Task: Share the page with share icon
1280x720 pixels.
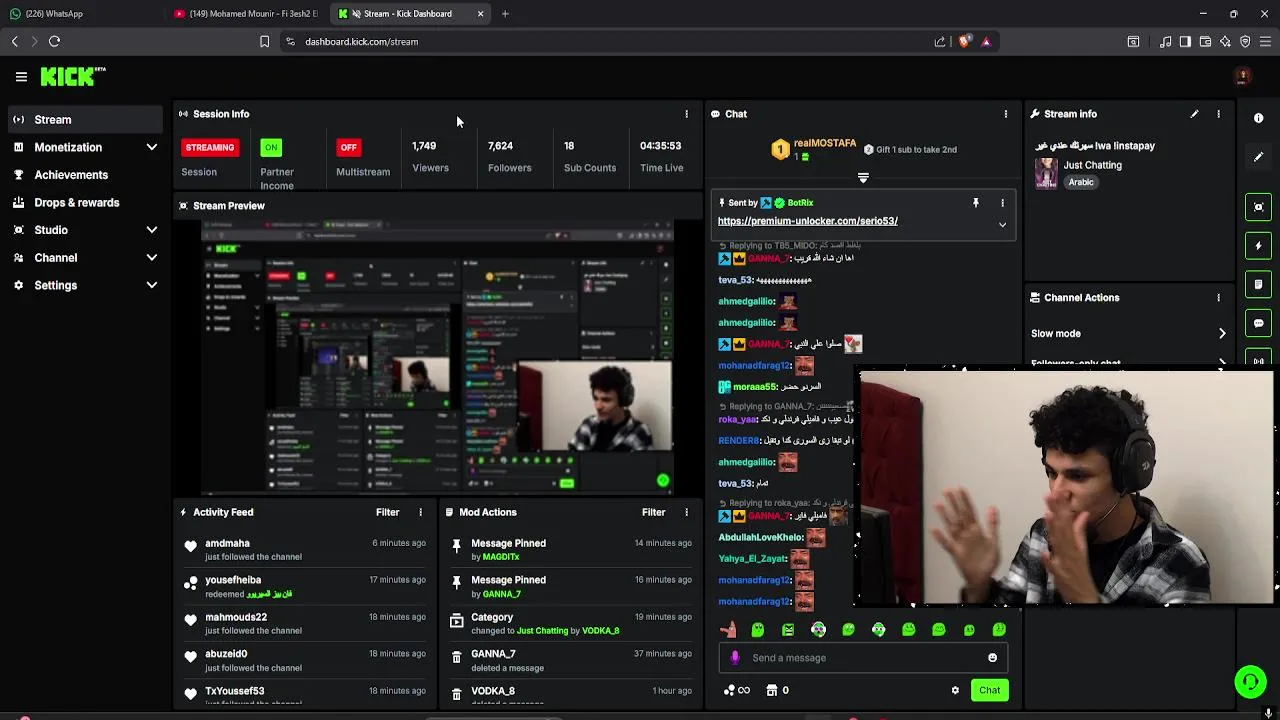Action: 940,42
